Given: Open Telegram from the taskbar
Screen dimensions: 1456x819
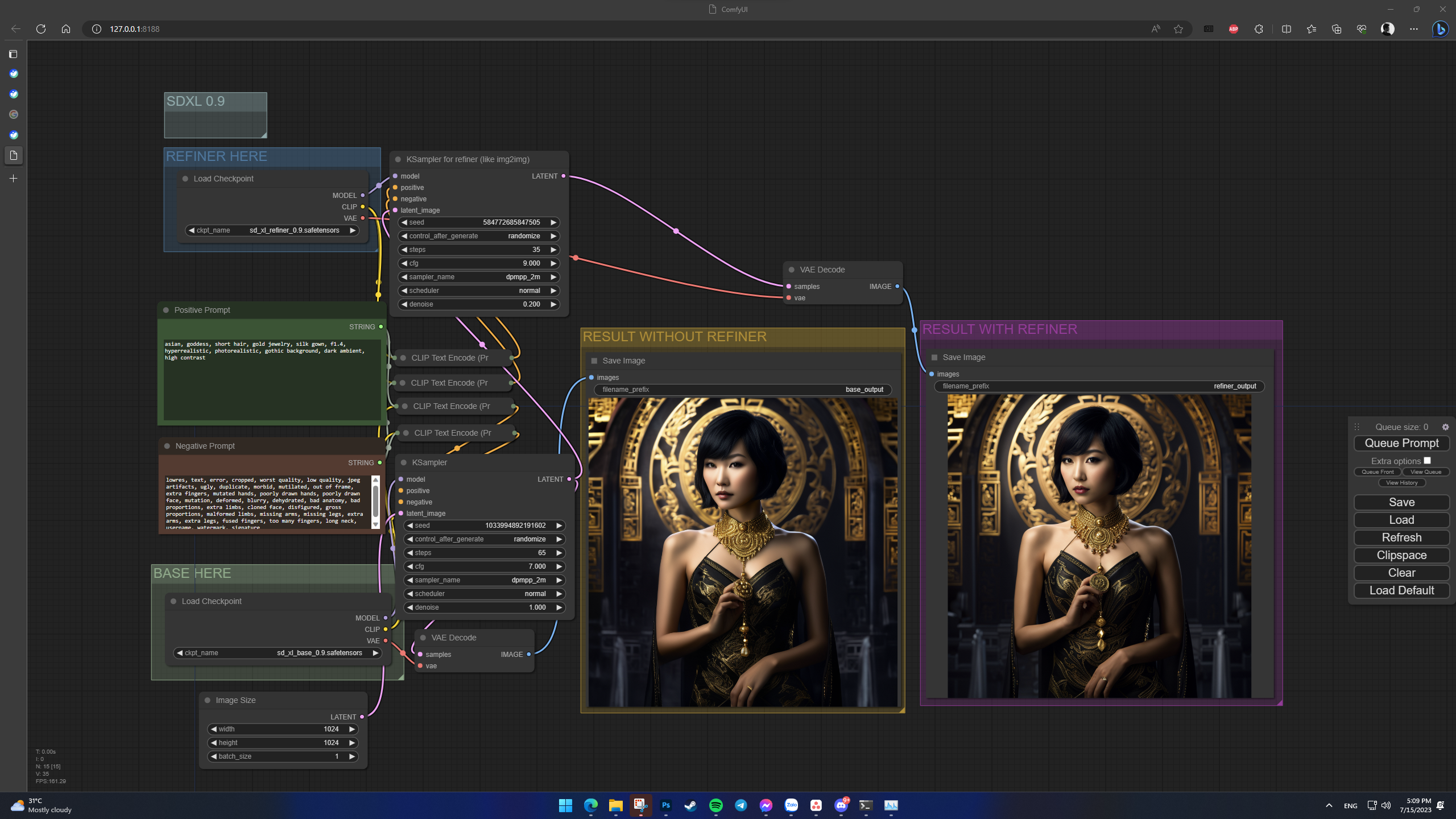Looking at the screenshot, I should [x=741, y=805].
